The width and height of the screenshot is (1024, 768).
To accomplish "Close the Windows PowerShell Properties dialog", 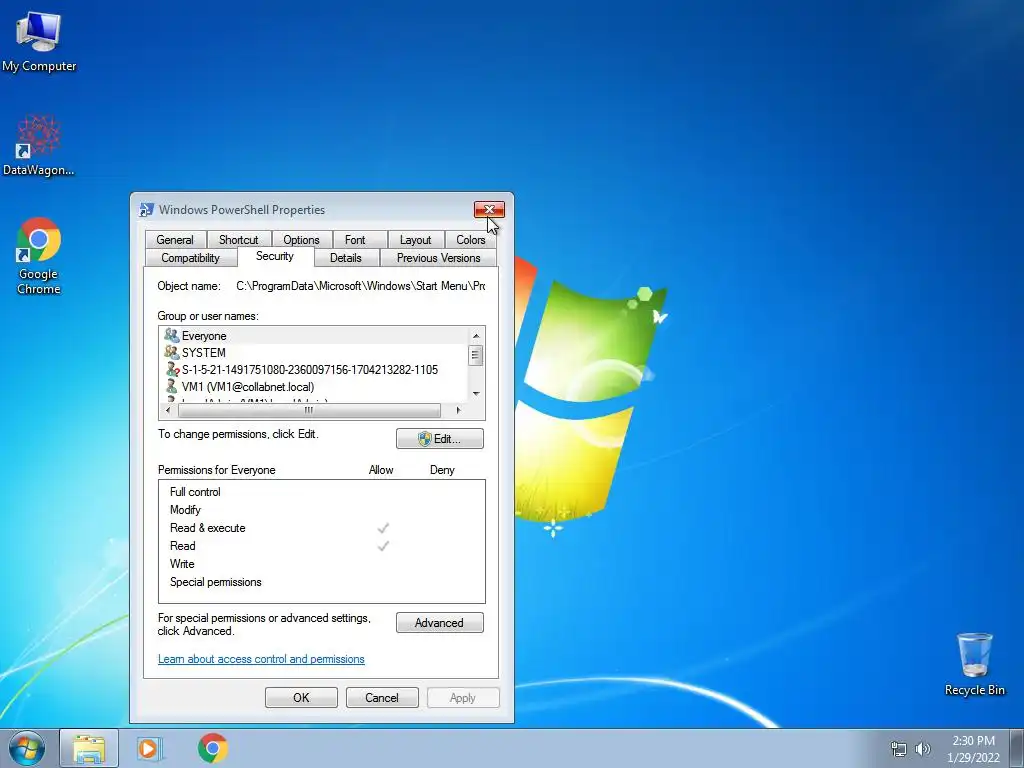I will pyautogui.click(x=489, y=209).
